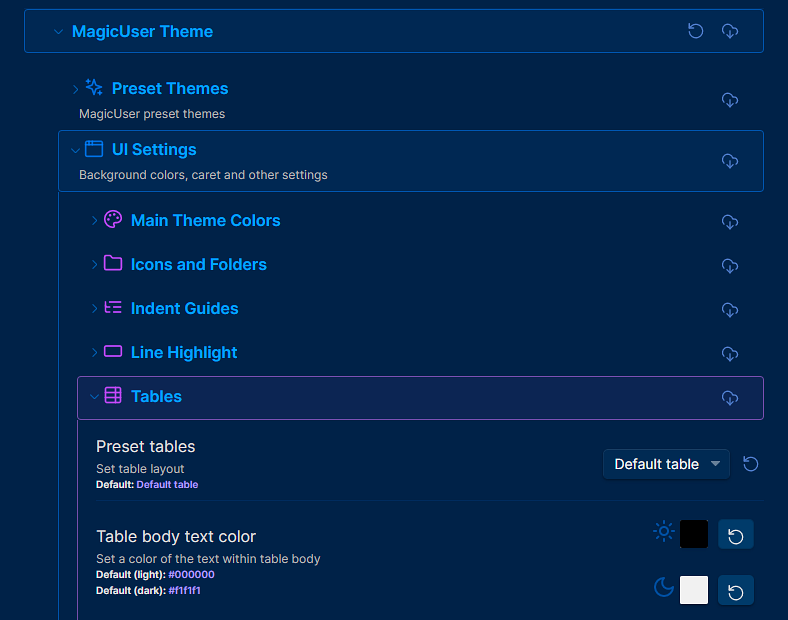Open the Default table dropdown
Screen dimensions: 788x620
coord(666,464)
